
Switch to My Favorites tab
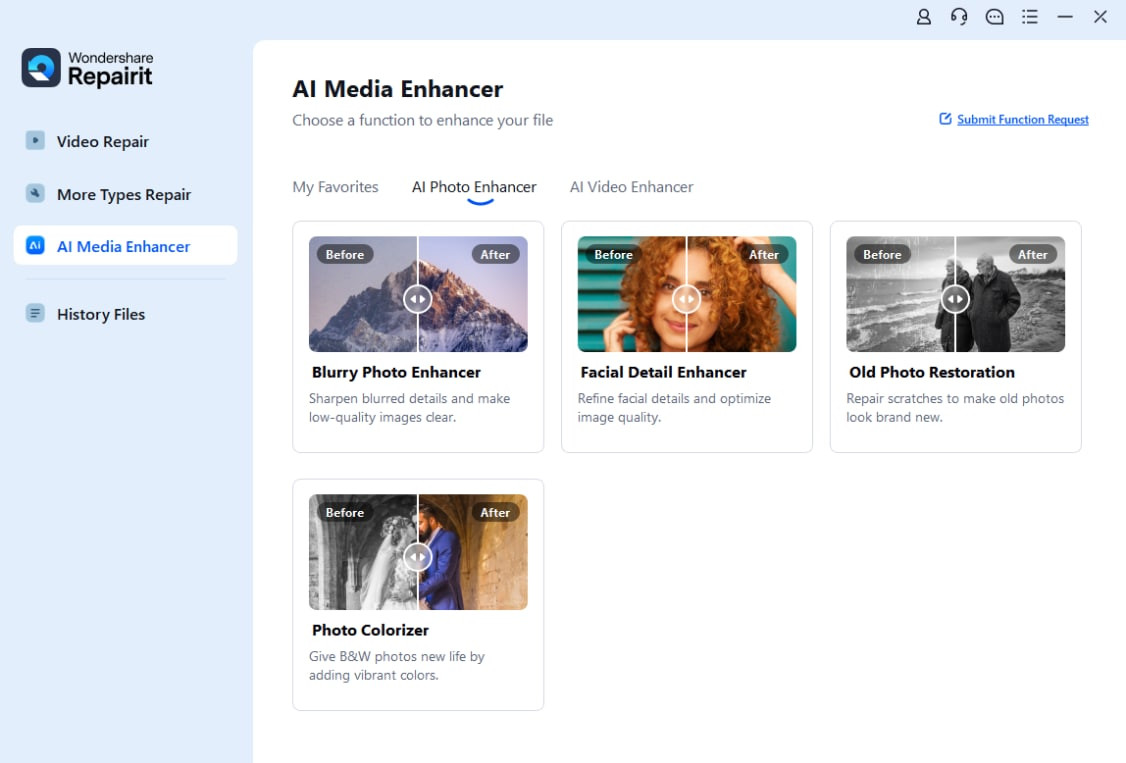point(335,187)
